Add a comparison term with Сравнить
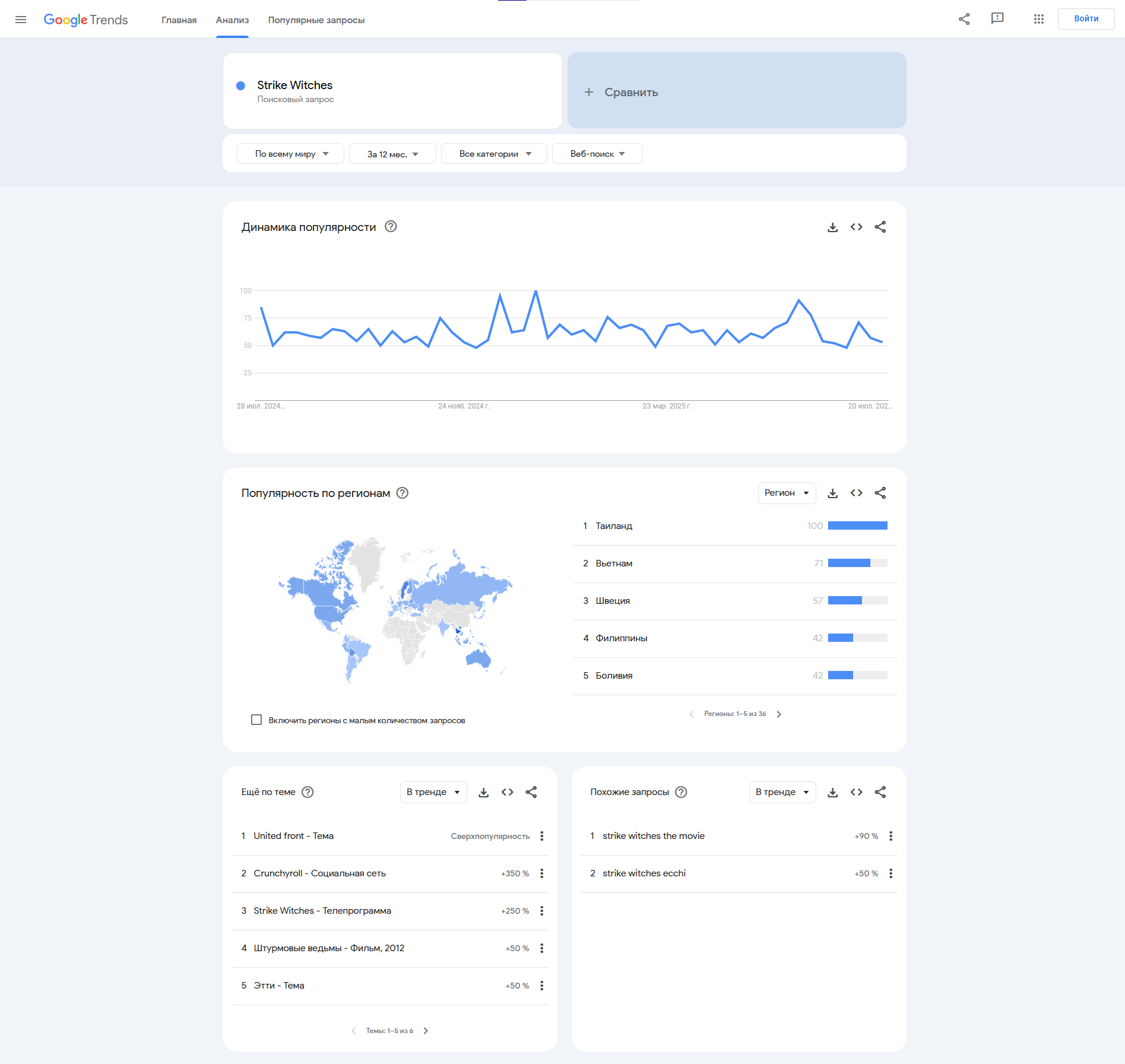The height and width of the screenshot is (1064, 1125). [x=737, y=91]
